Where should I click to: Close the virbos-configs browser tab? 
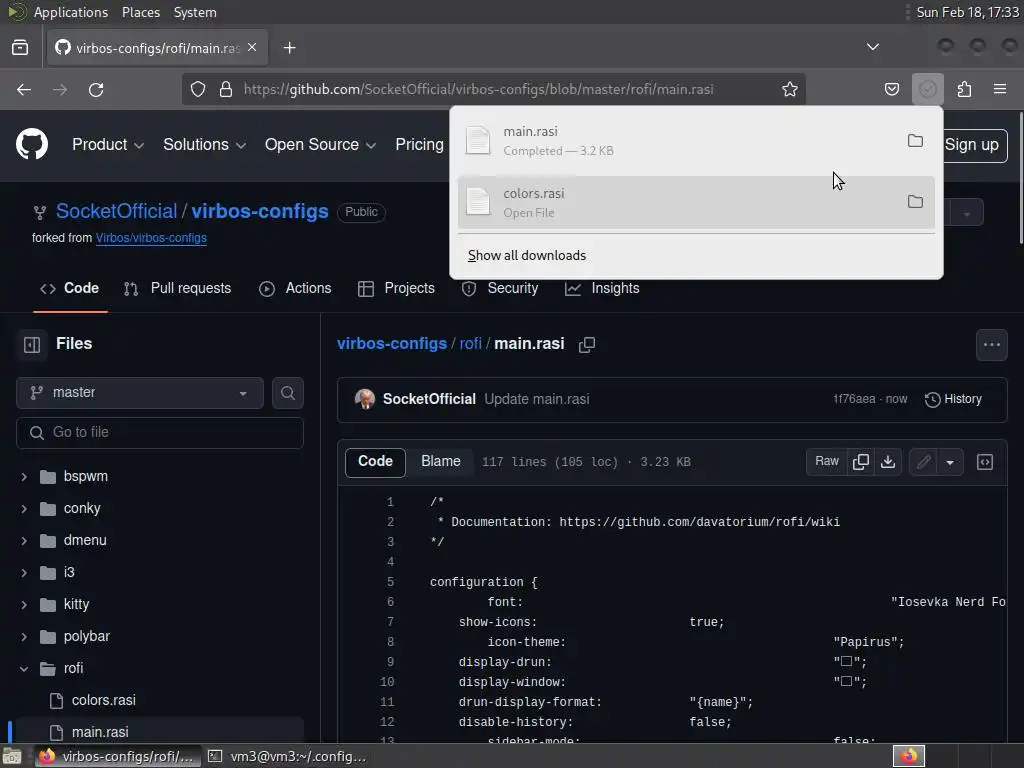pos(252,48)
